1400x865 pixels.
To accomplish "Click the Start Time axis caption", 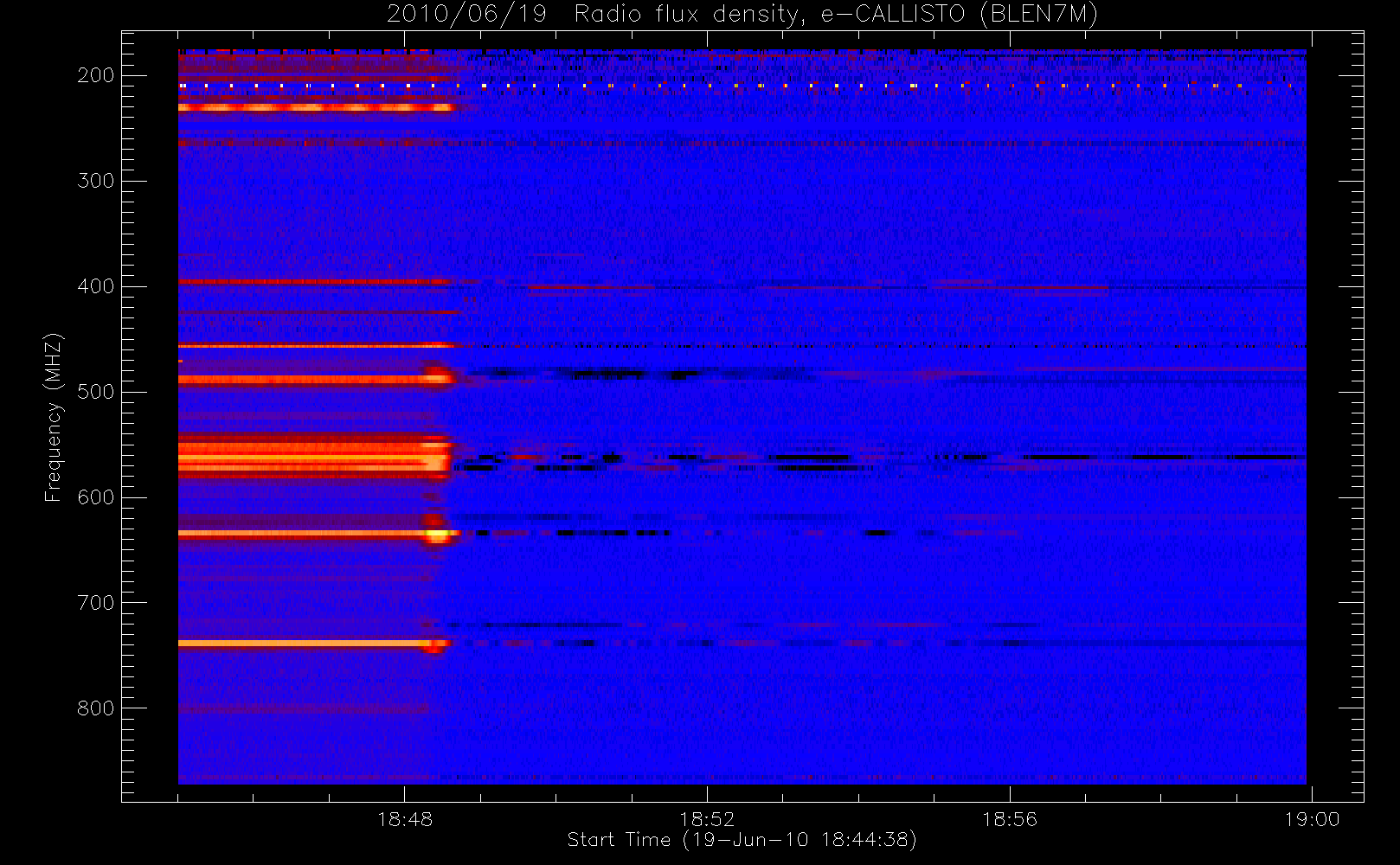I will [x=742, y=840].
